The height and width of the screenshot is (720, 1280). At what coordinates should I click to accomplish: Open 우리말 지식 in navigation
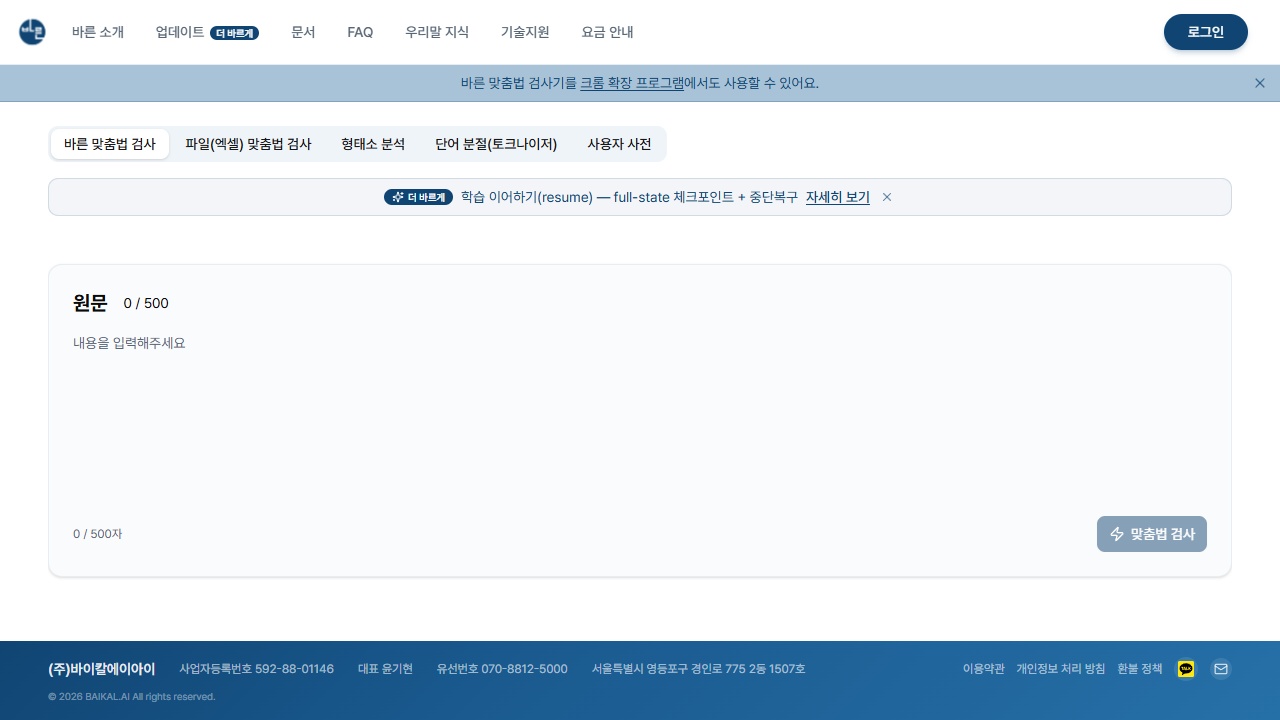click(x=437, y=32)
